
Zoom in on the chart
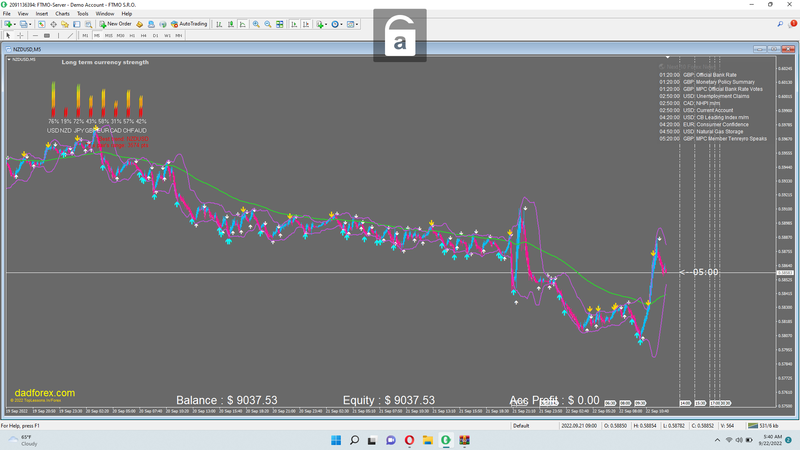click(x=256, y=24)
